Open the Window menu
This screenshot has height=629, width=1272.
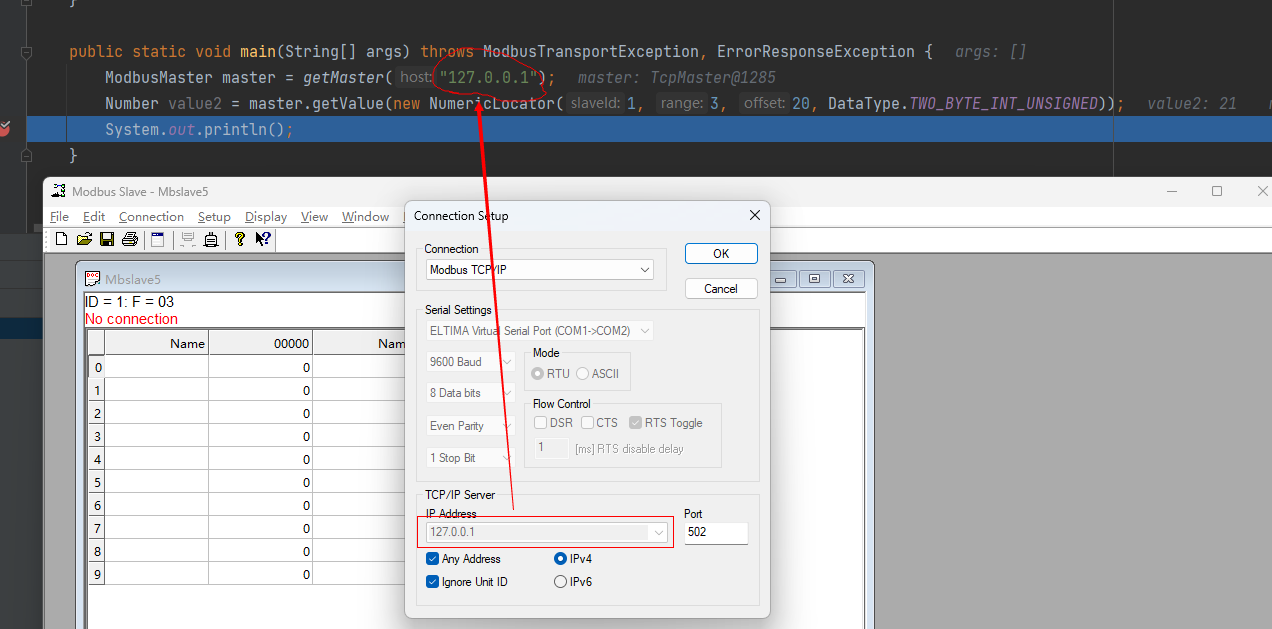coord(365,217)
